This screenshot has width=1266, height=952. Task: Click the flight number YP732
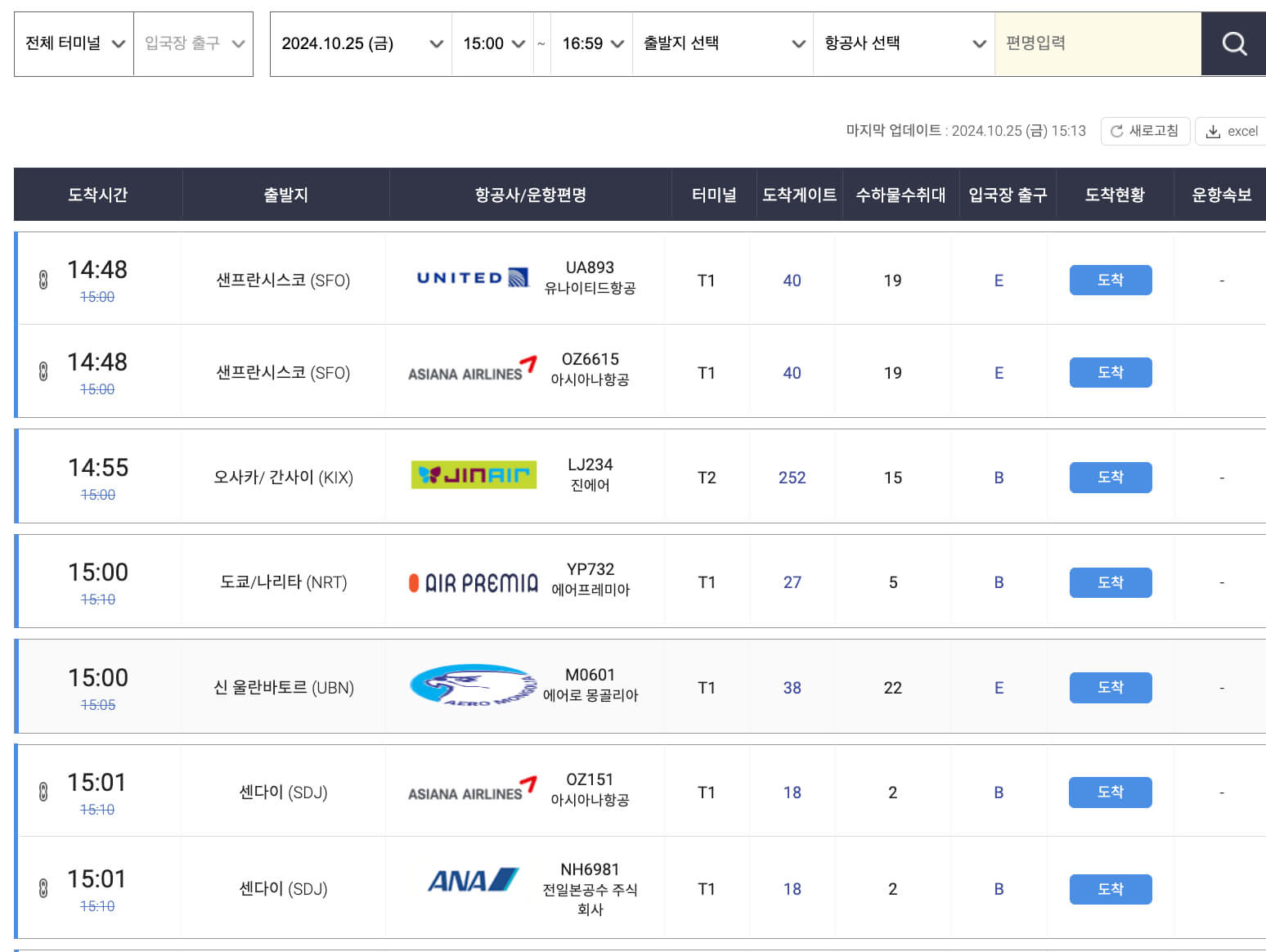click(x=590, y=569)
